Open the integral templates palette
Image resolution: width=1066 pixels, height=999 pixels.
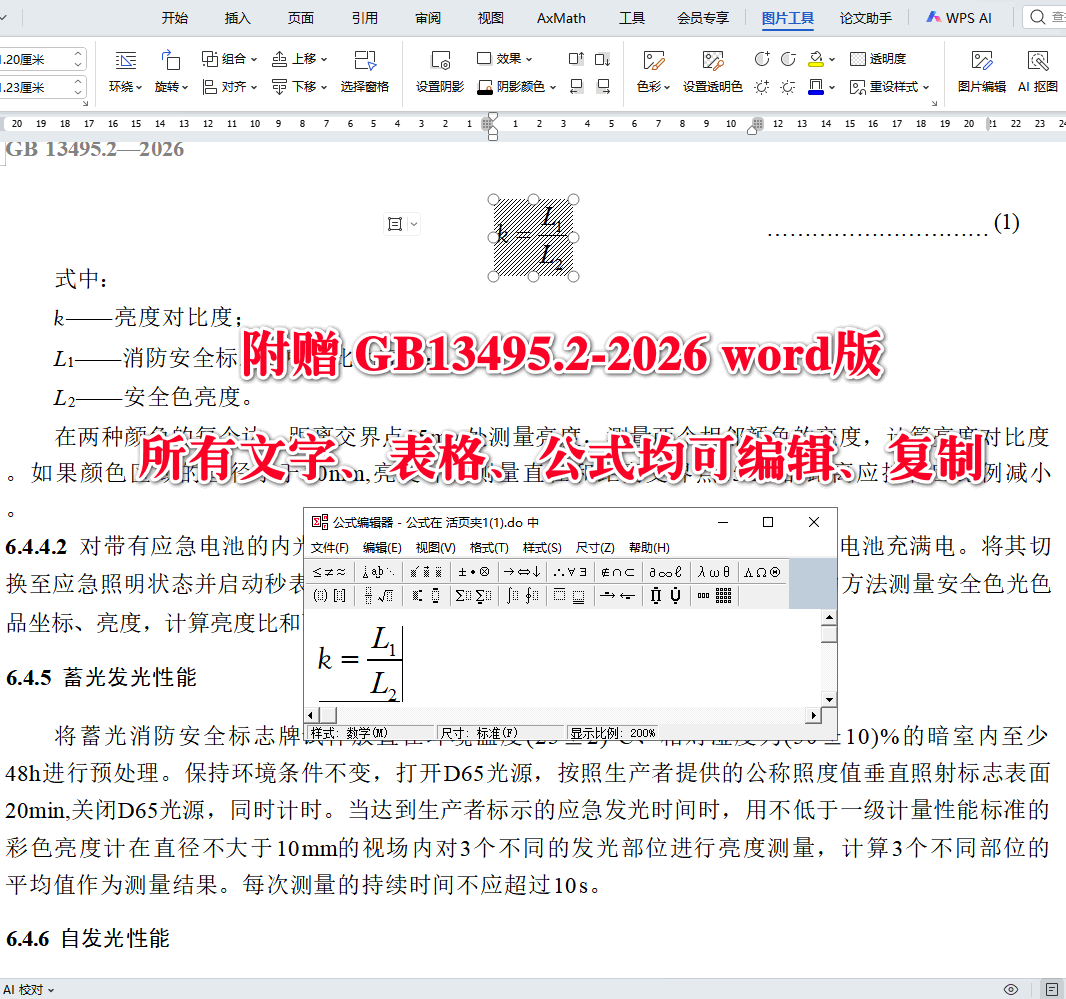click(524, 594)
